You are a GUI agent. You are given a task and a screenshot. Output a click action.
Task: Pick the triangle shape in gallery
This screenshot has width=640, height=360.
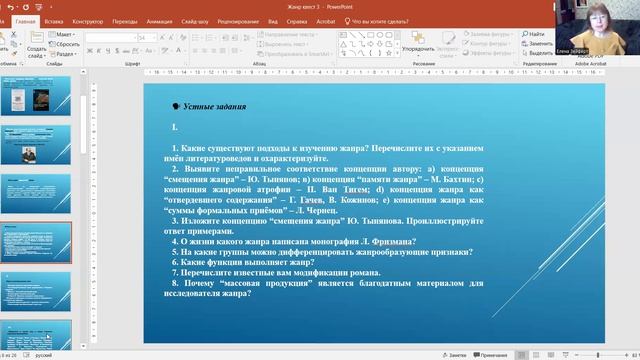343,44
